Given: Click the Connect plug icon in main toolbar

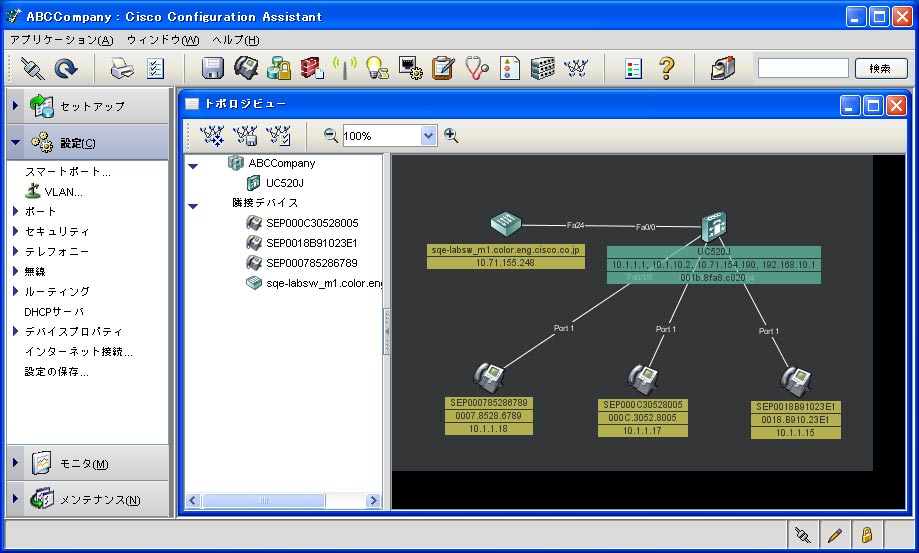Looking at the screenshot, I should (33, 69).
